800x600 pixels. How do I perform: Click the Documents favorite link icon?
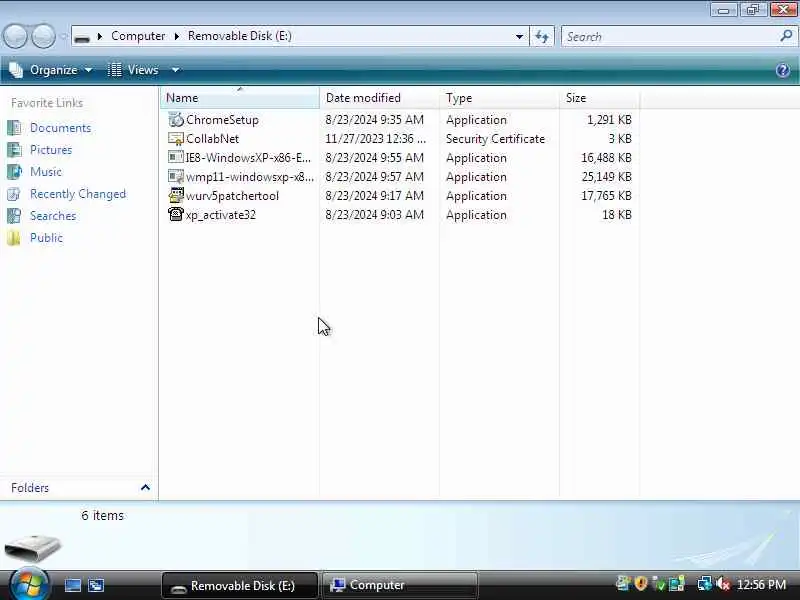pyautogui.click(x=14, y=128)
